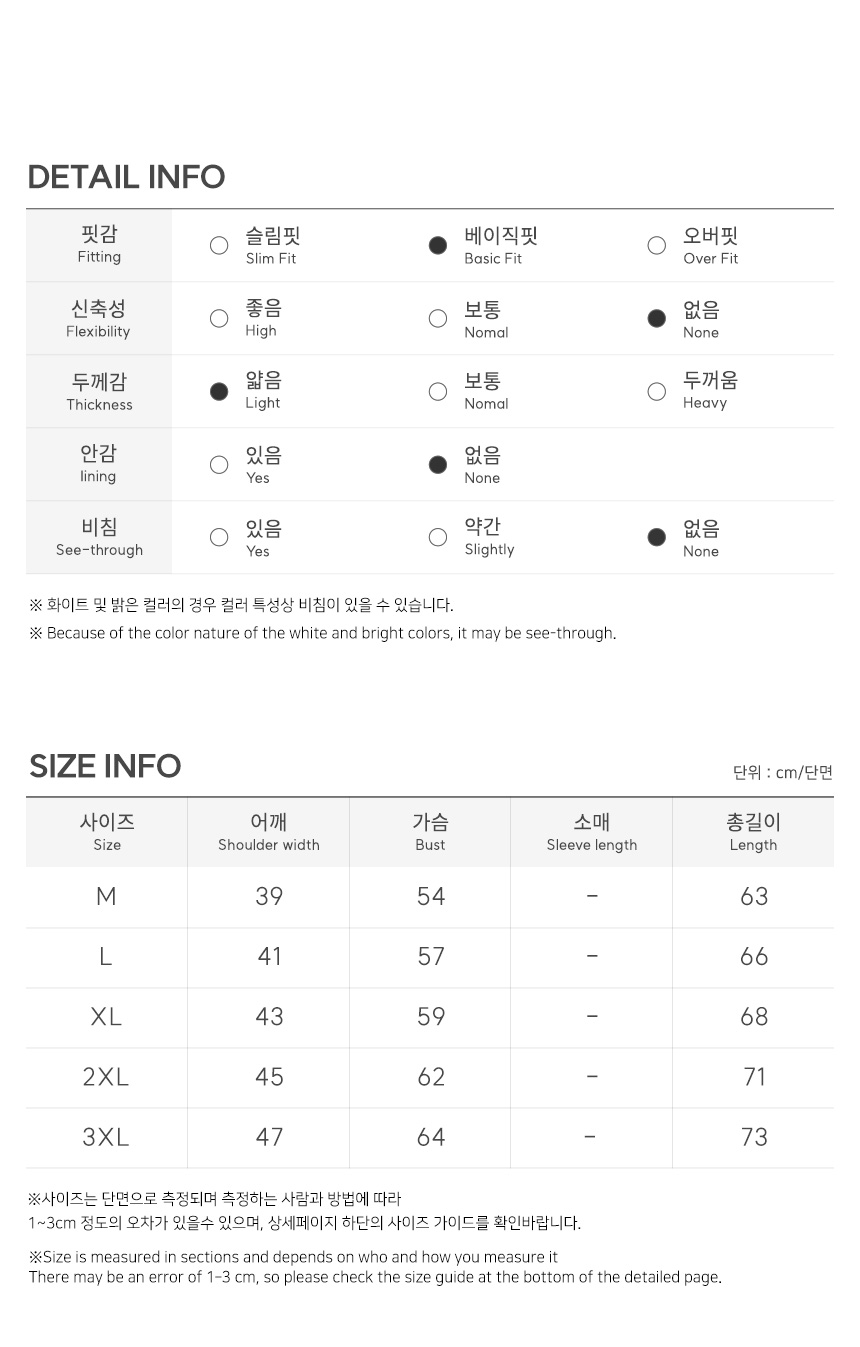Choose Slightly see-through option
This screenshot has width=860, height=1347.
[438, 537]
